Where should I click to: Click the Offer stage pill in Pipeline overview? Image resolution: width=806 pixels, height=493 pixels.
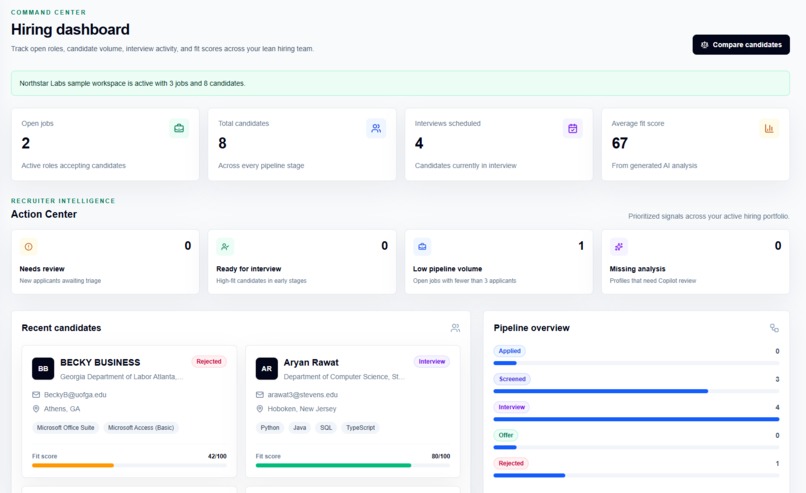click(x=506, y=435)
